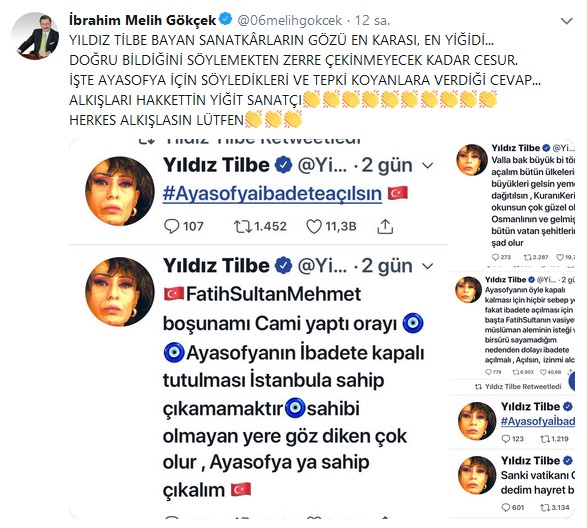Image resolution: width=587 pixels, height=528 pixels.
Task: Open the dropdown arrow on Gökçek's tweet
Action: tap(567, 21)
